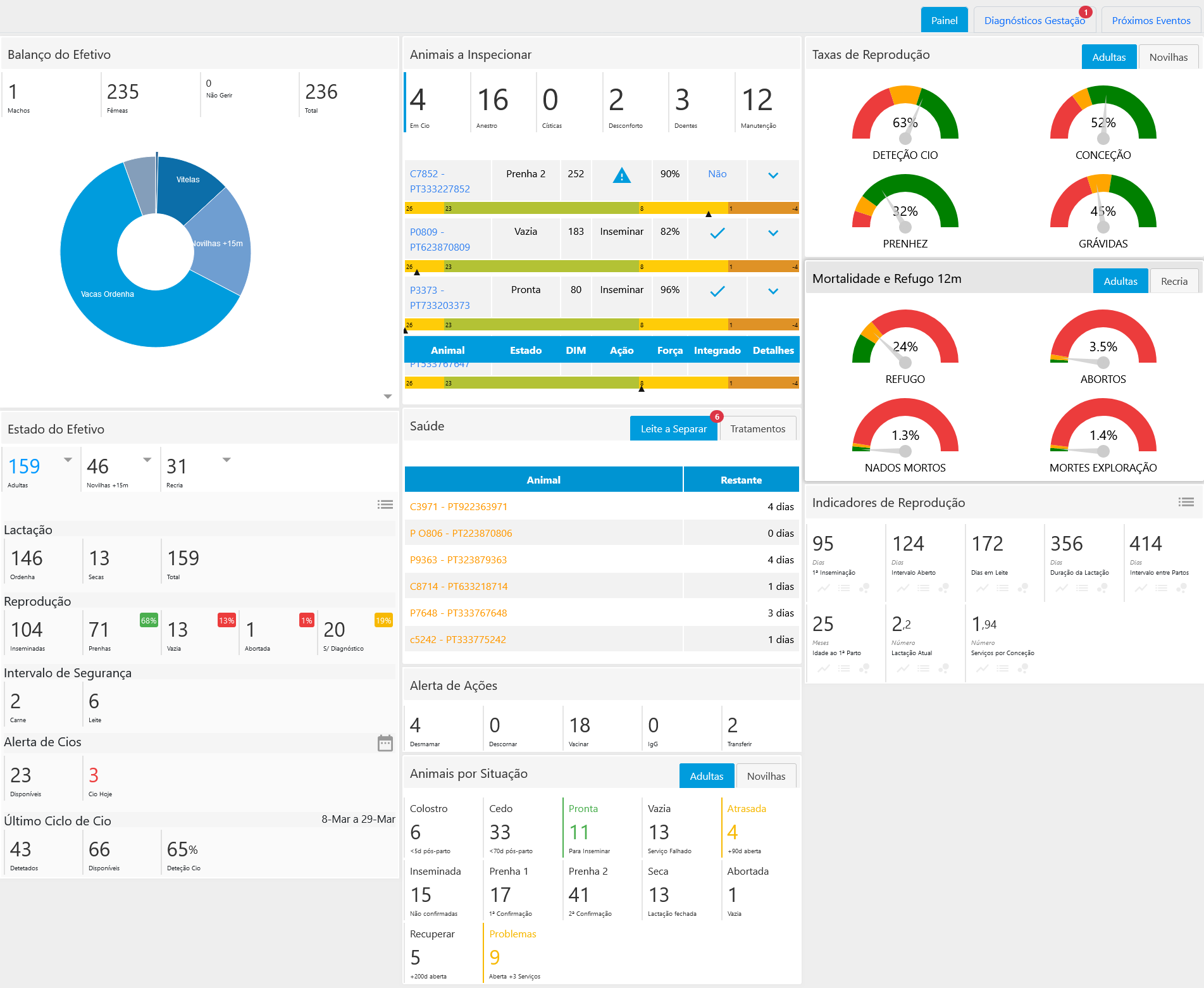
Task: Open the dropdown arrow beside 159 Adultas
Action: click(68, 460)
